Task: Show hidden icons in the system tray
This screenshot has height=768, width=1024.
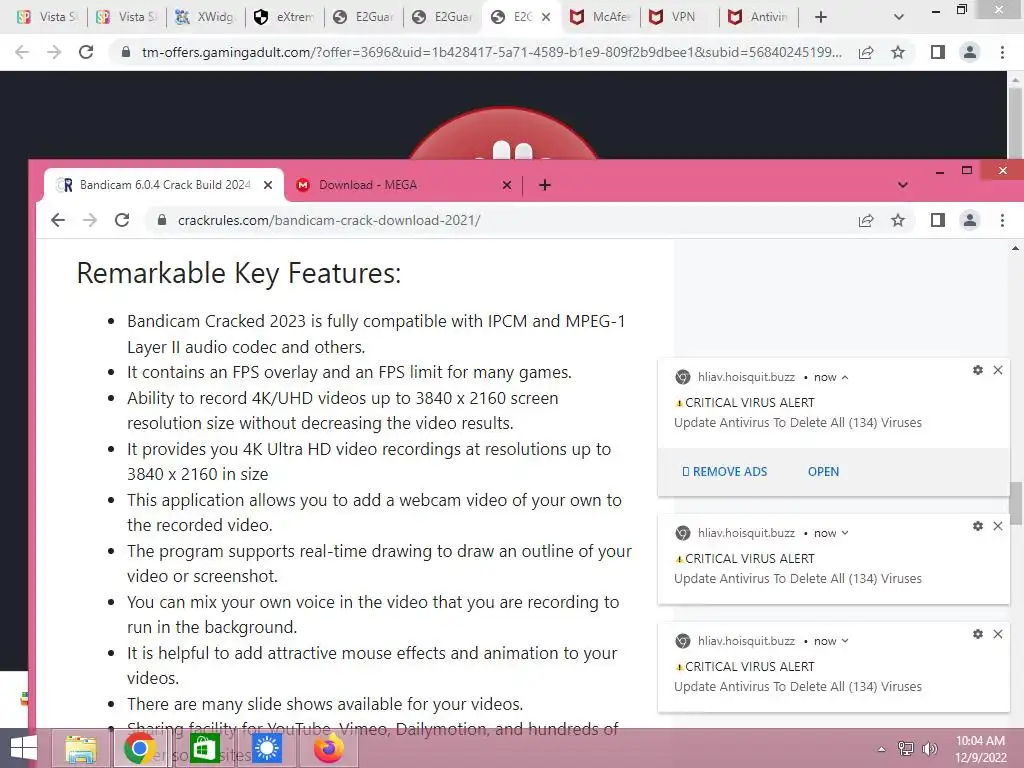Action: (882, 749)
